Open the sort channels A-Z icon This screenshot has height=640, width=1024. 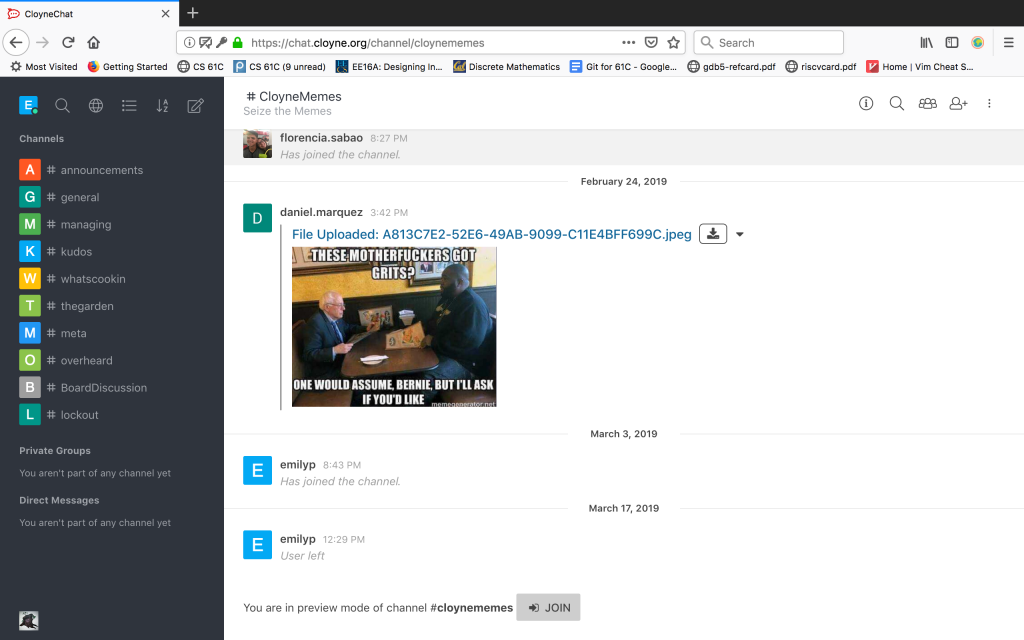click(x=163, y=105)
